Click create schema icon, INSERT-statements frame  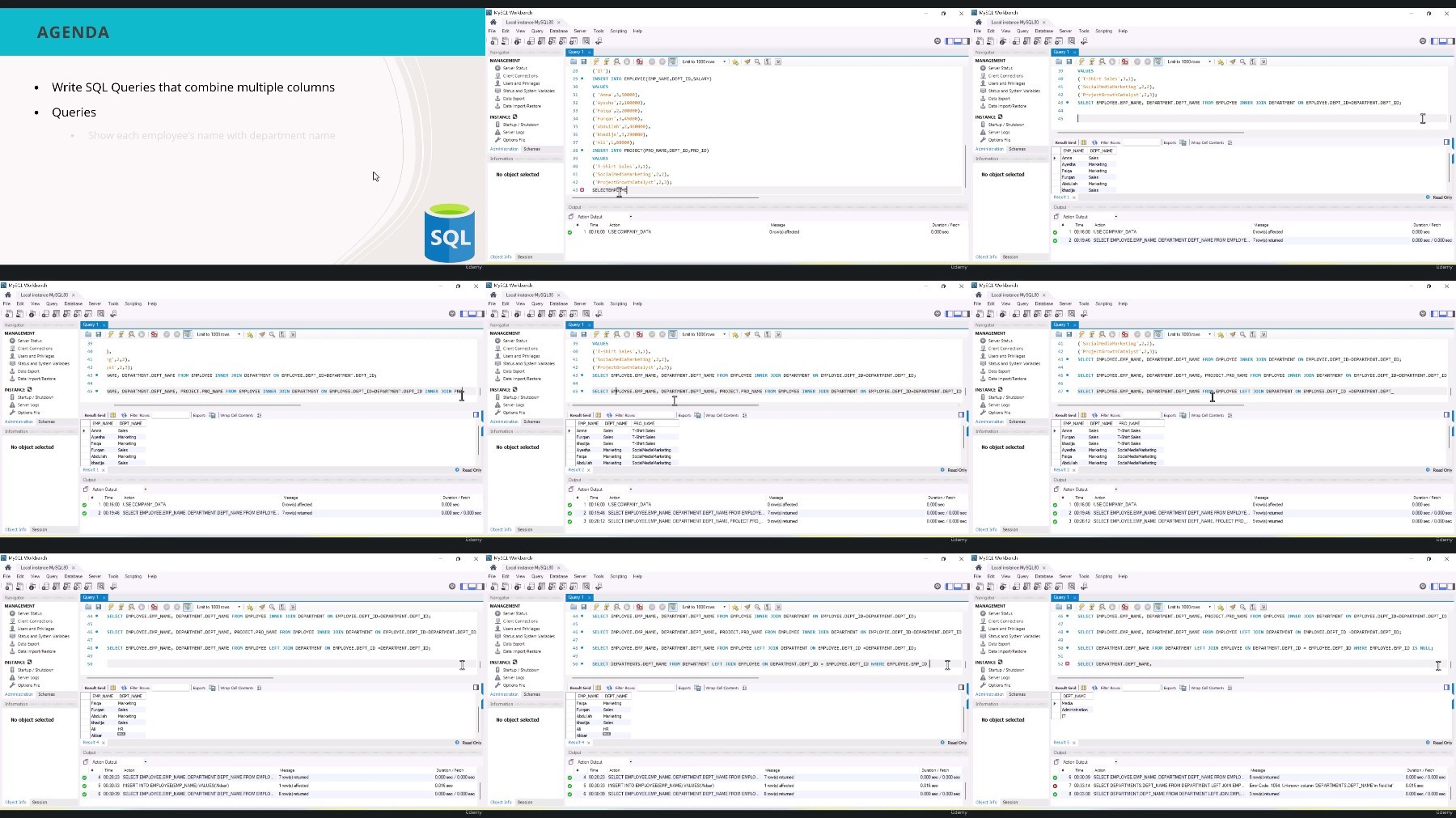click(531, 41)
